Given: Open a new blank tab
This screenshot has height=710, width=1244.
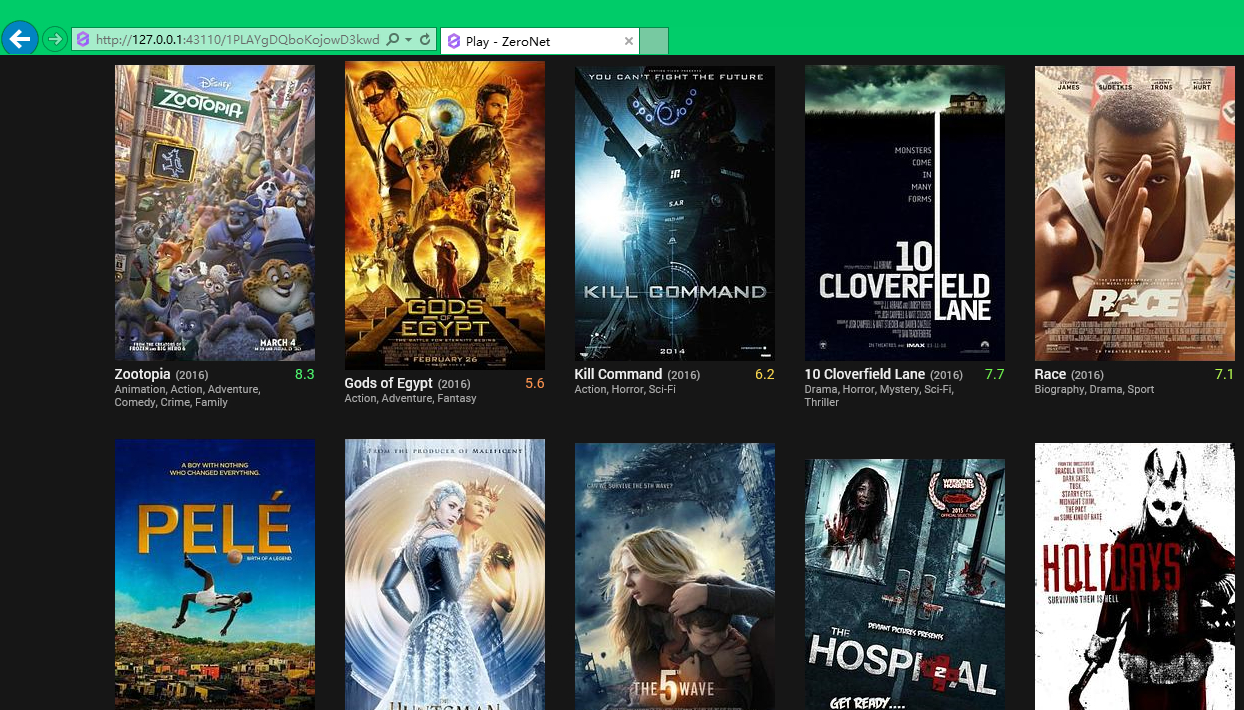Looking at the screenshot, I should (654, 41).
